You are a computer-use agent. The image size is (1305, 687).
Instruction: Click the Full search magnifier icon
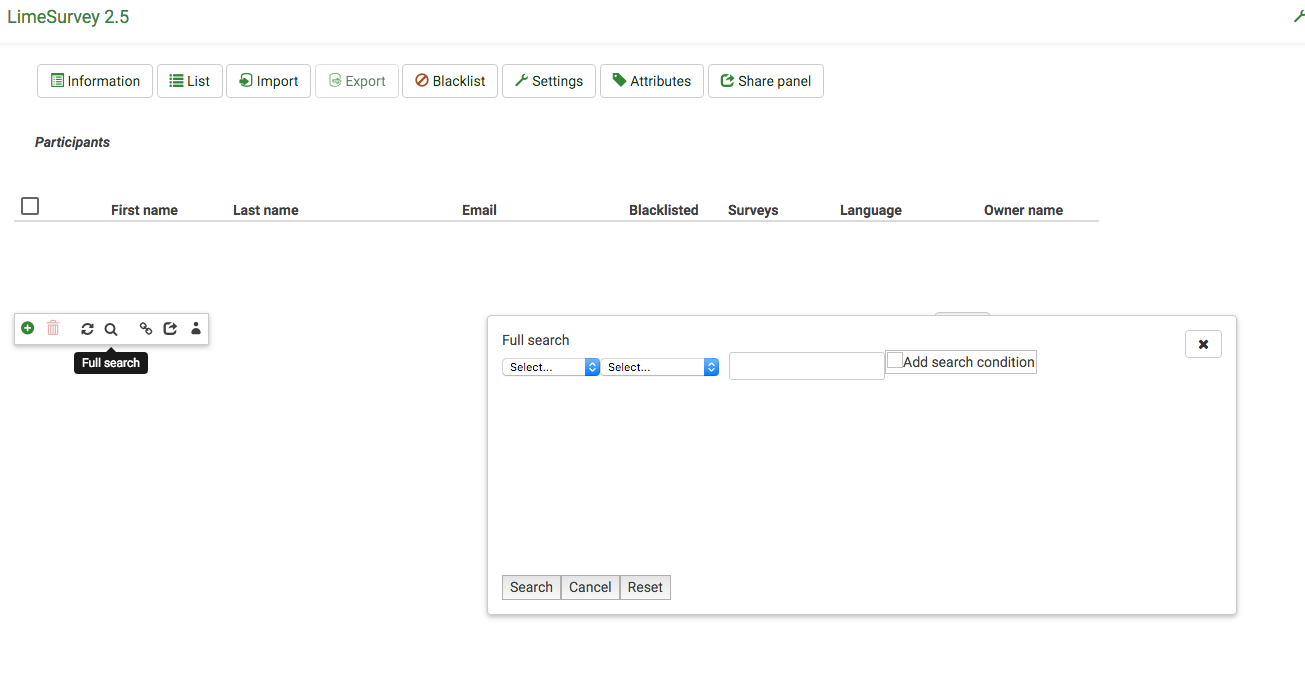tap(111, 329)
